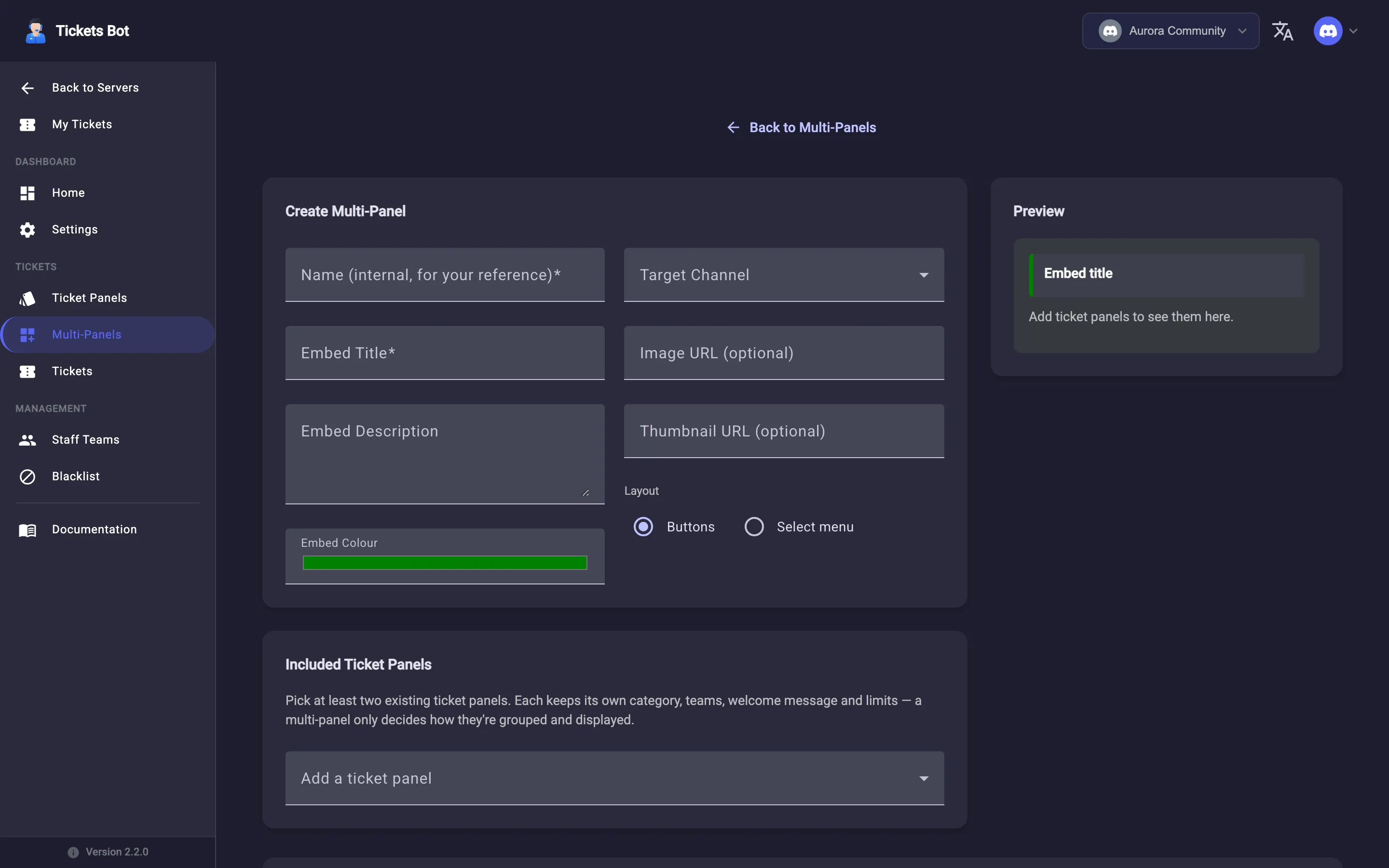Click the Create Multi-Panel heading
Image resolution: width=1389 pixels, height=868 pixels.
[x=345, y=211]
